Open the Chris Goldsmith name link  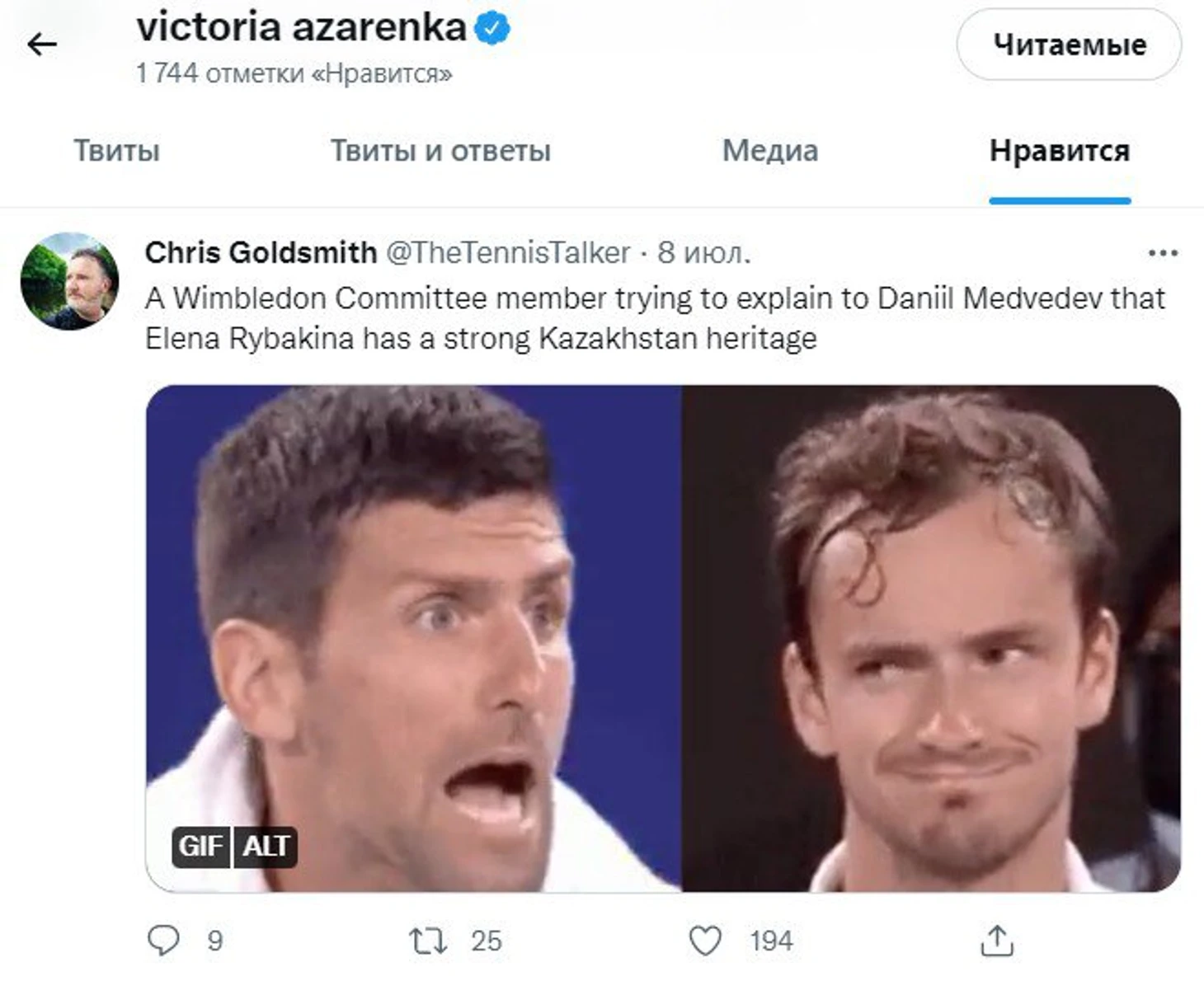[x=261, y=252]
